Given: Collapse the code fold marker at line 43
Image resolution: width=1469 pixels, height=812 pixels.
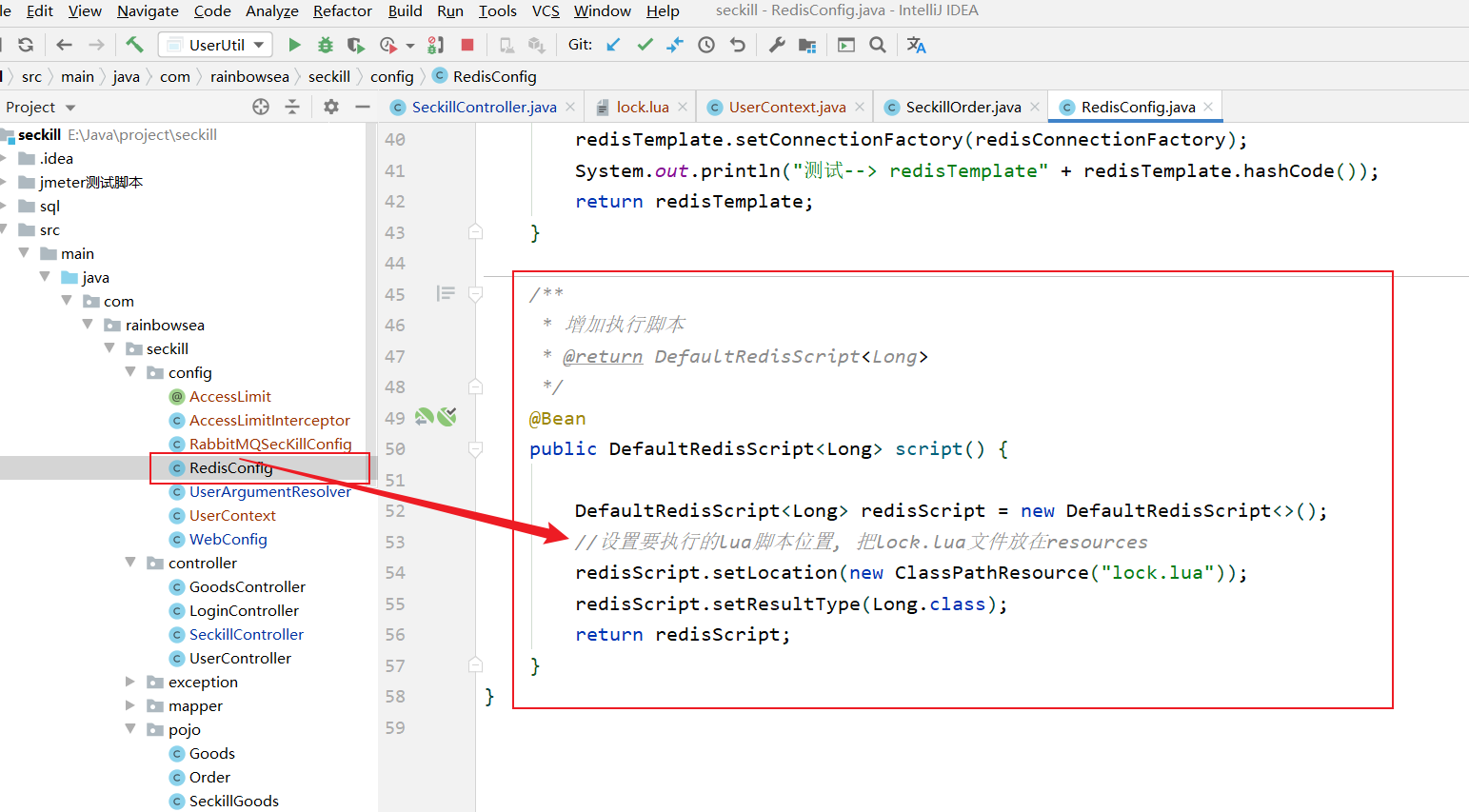Looking at the screenshot, I should [475, 232].
